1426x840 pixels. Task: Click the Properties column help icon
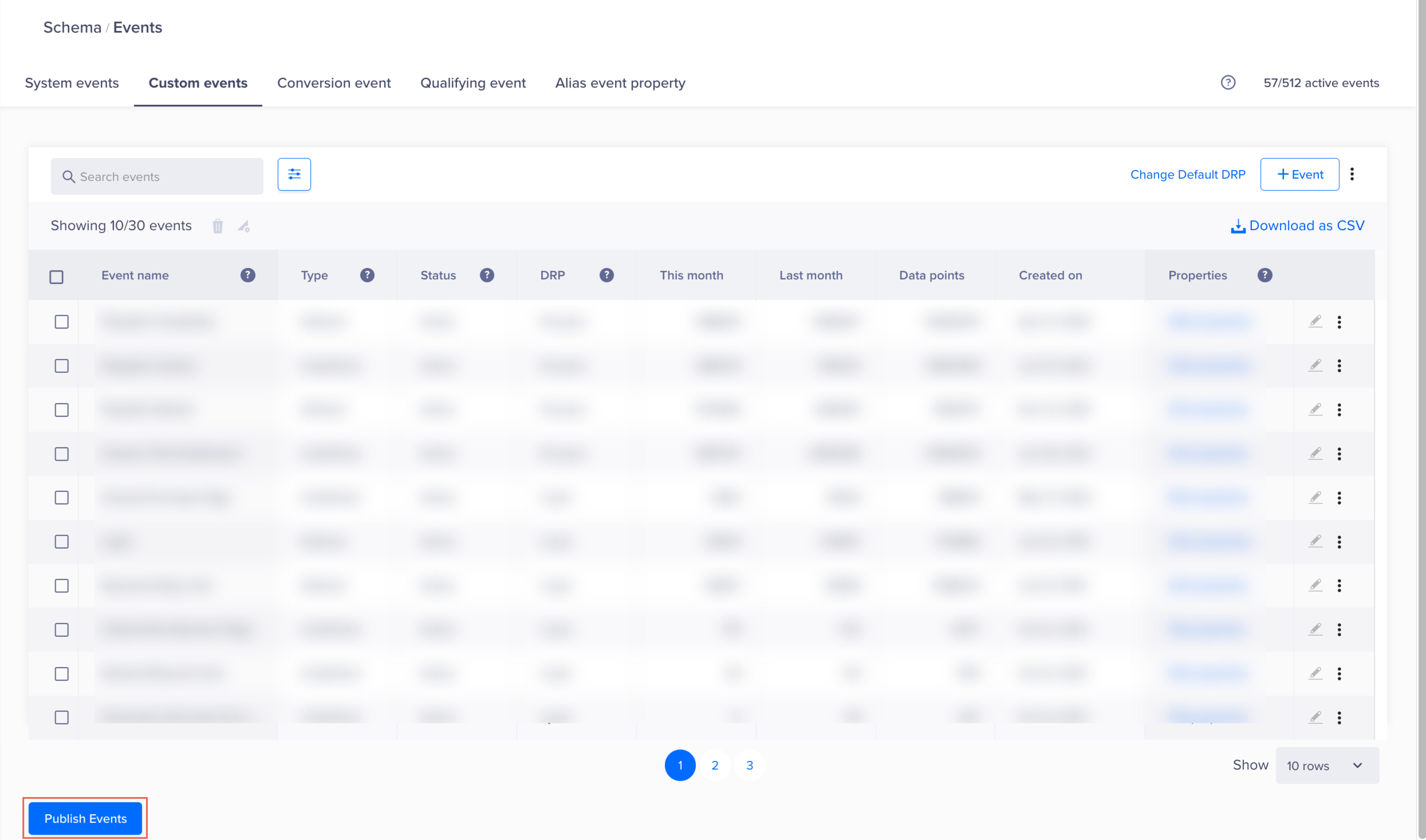pyautogui.click(x=1265, y=275)
